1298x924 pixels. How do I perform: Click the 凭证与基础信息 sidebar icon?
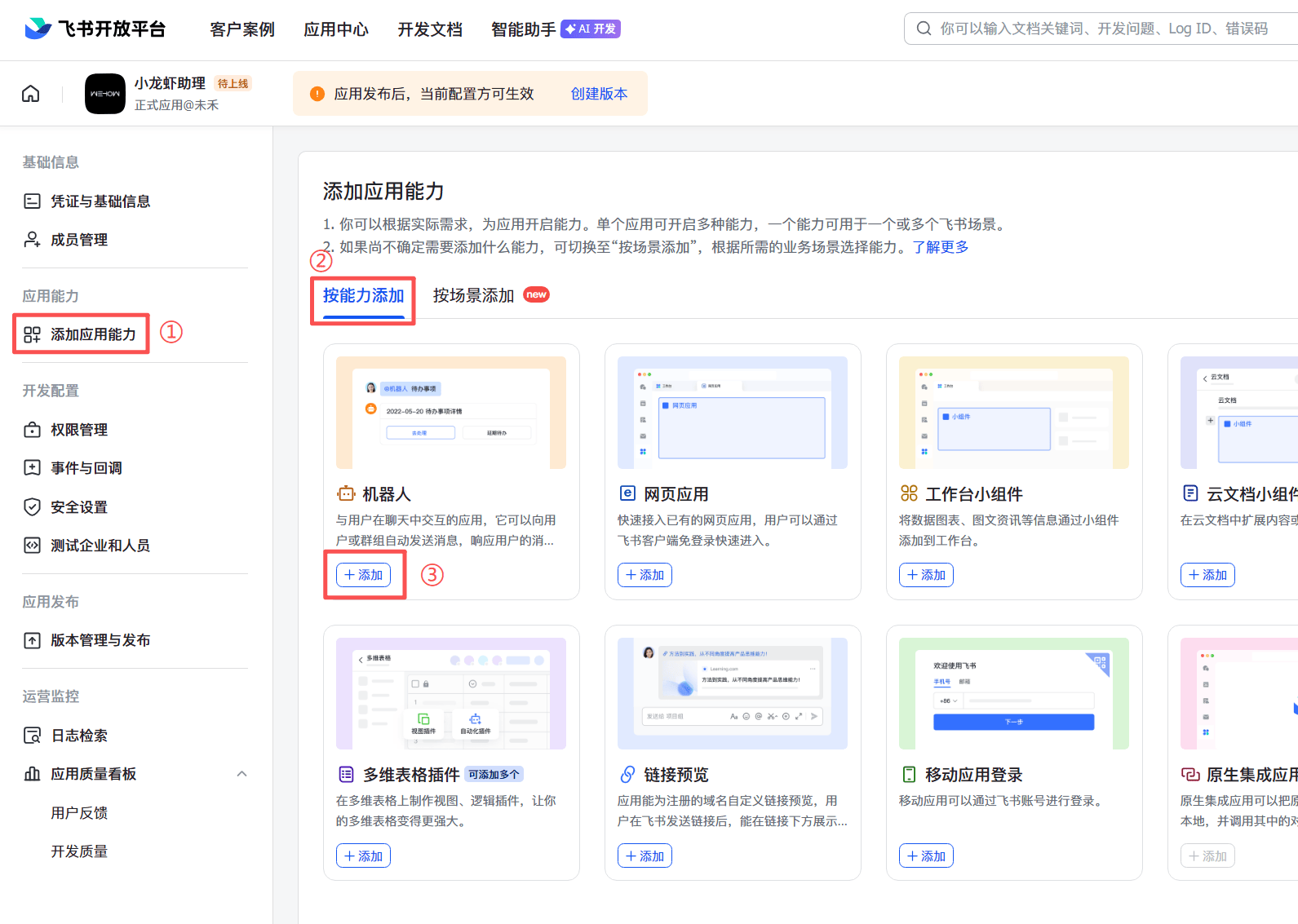click(x=32, y=201)
